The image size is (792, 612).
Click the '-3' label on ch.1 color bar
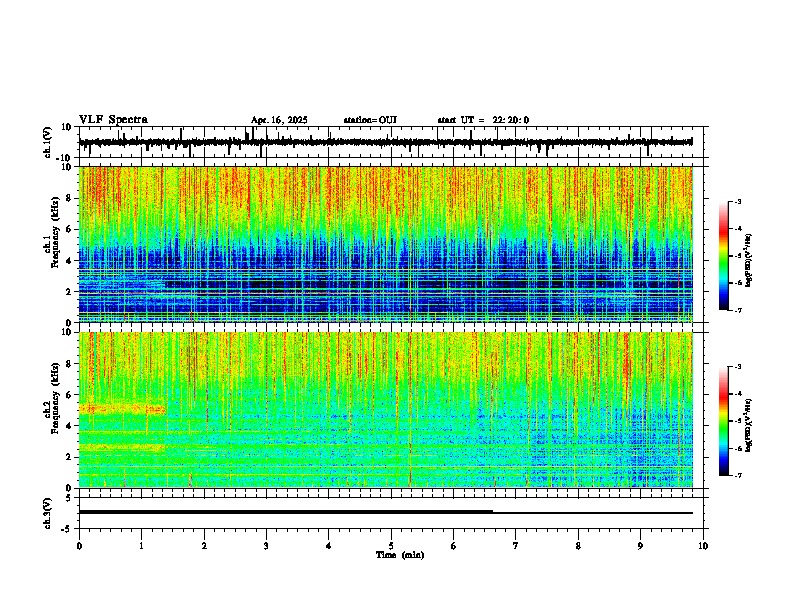coord(738,202)
